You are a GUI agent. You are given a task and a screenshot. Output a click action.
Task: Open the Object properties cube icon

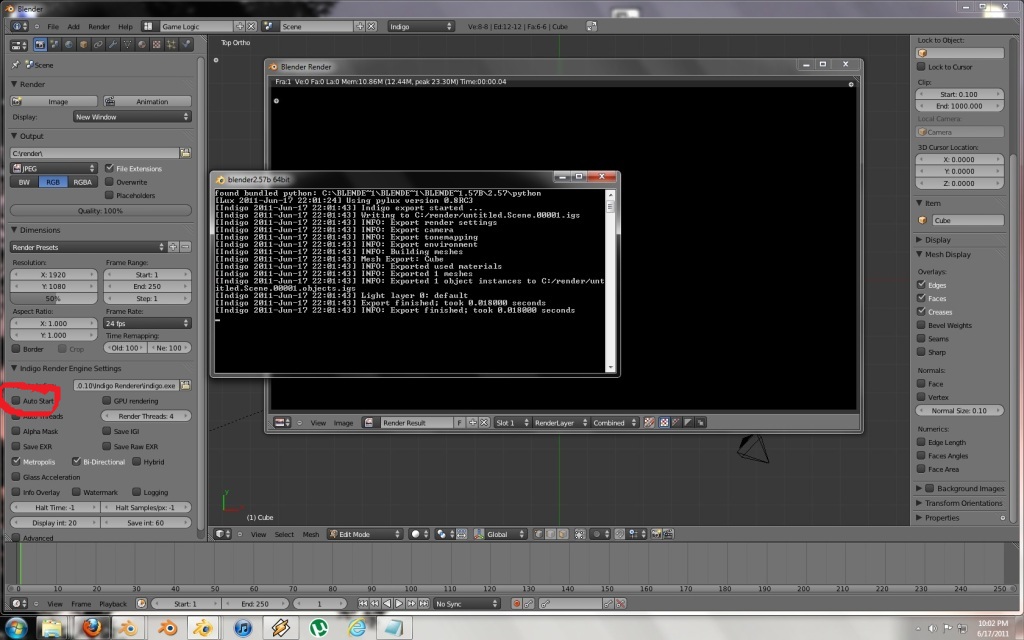click(83, 45)
